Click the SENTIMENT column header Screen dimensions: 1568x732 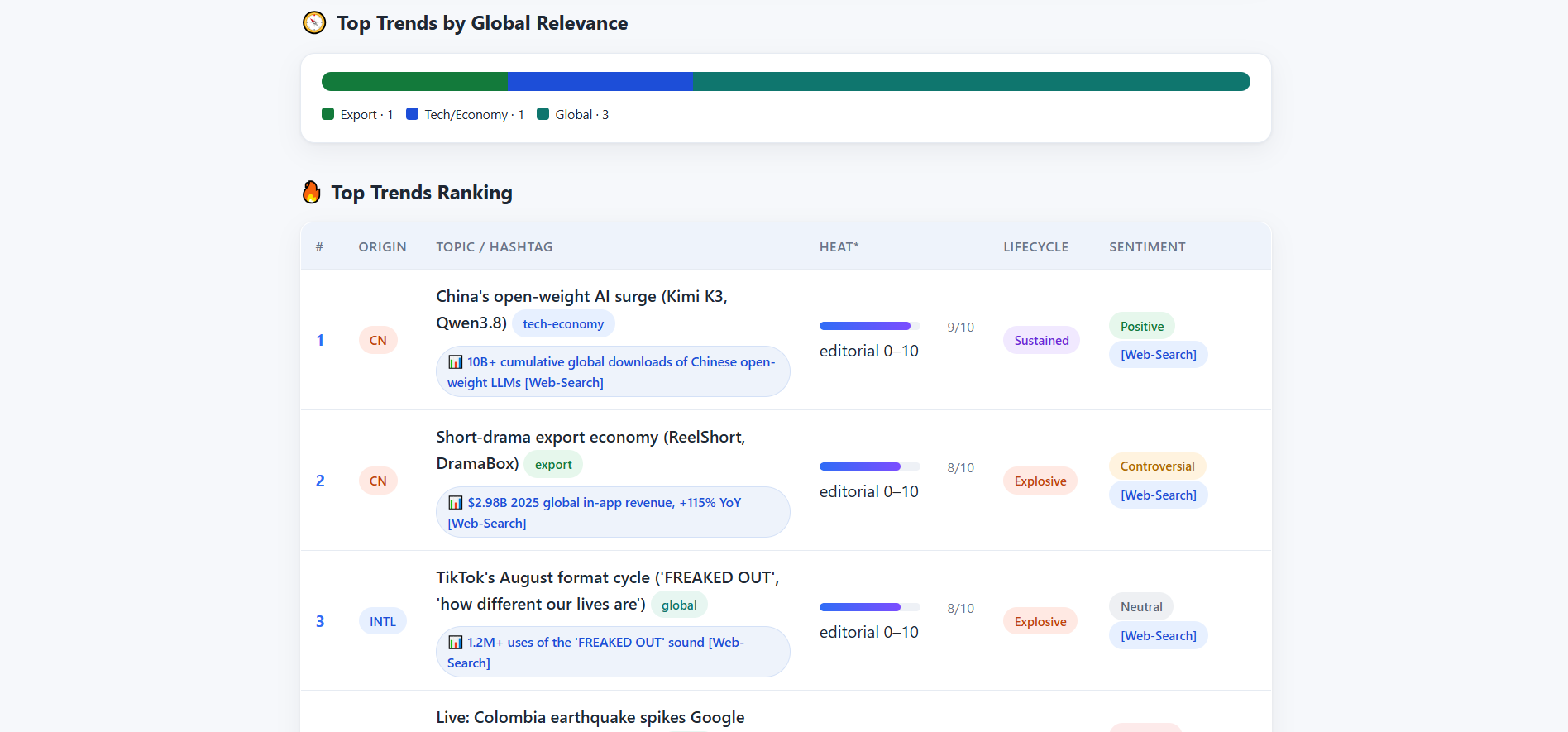click(x=1147, y=246)
